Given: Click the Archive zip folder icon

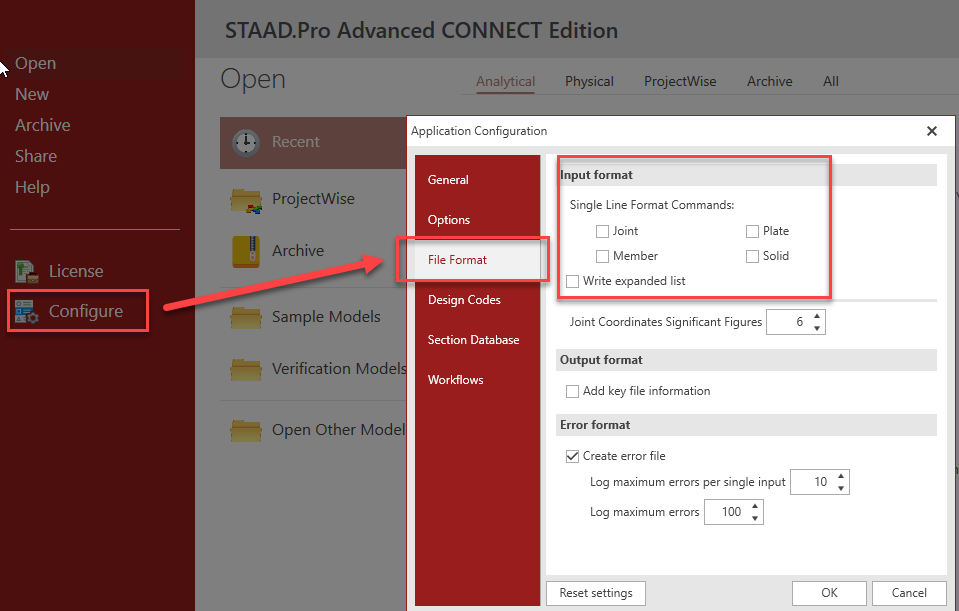Looking at the screenshot, I should pyautogui.click(x=246, y=251).
